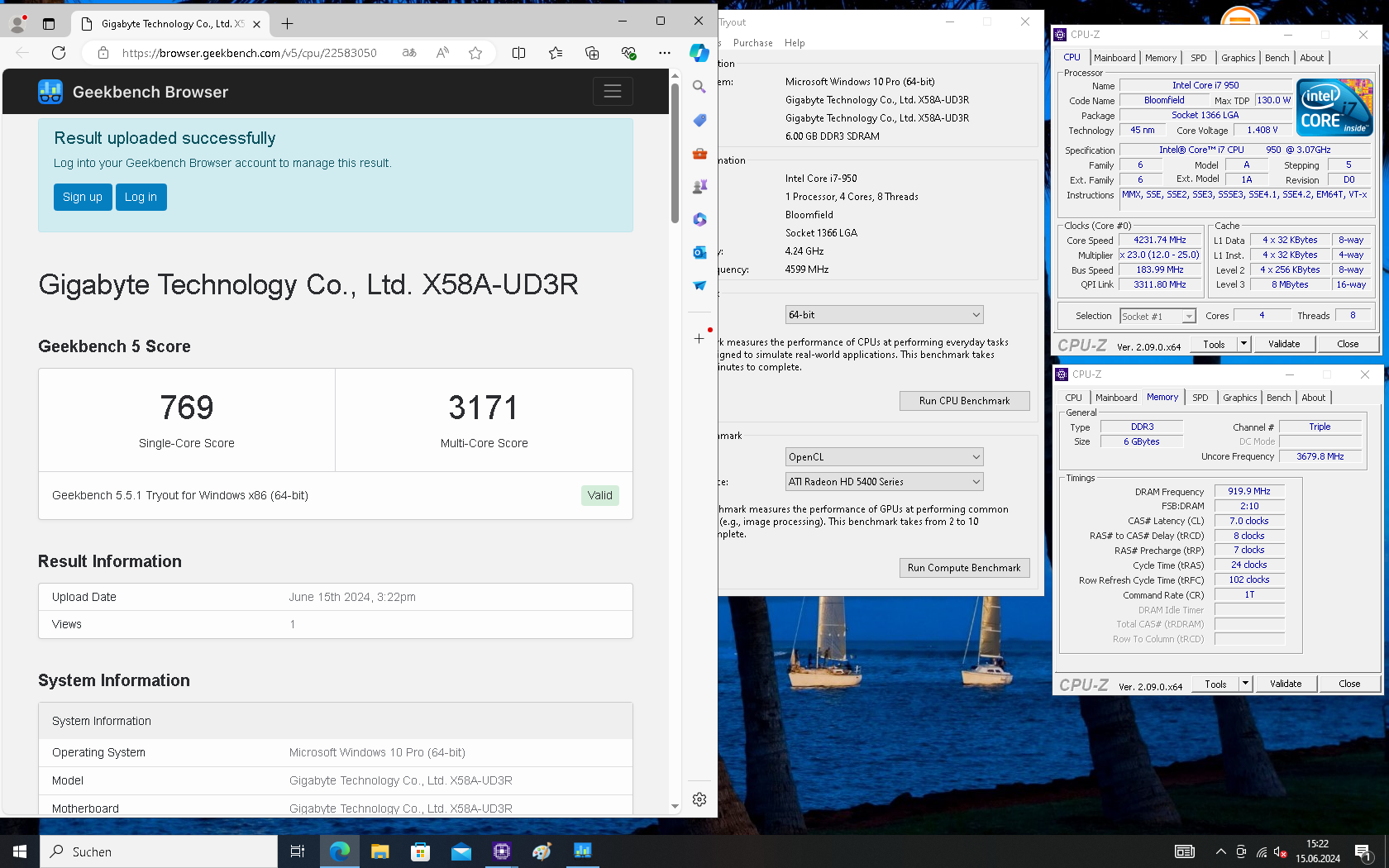
Task: Open the Socket #1 selection dropdown in CPU-Z
Action: coord(1157,316)
